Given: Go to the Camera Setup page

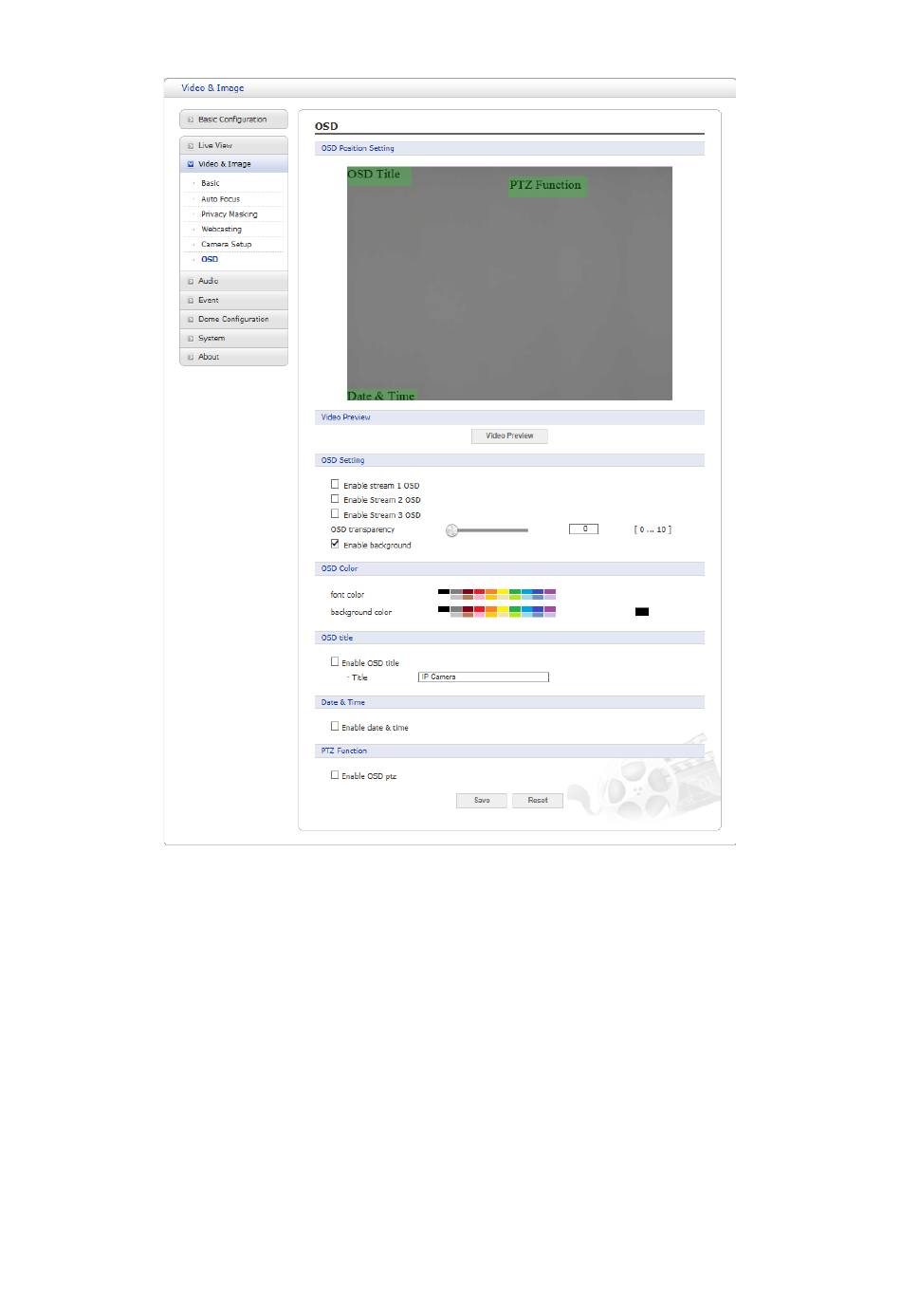Looking at the screenshot, I should [226, 245].
